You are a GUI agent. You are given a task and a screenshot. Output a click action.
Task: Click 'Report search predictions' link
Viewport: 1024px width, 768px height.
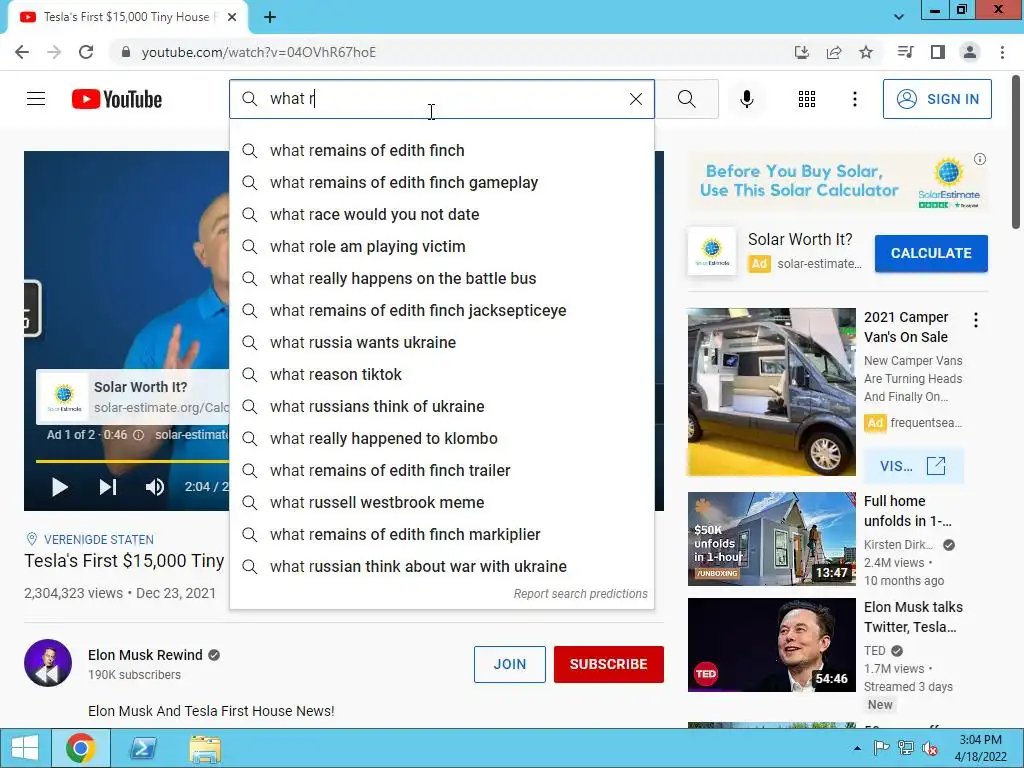pyautogui.click(x=580, y=594)
